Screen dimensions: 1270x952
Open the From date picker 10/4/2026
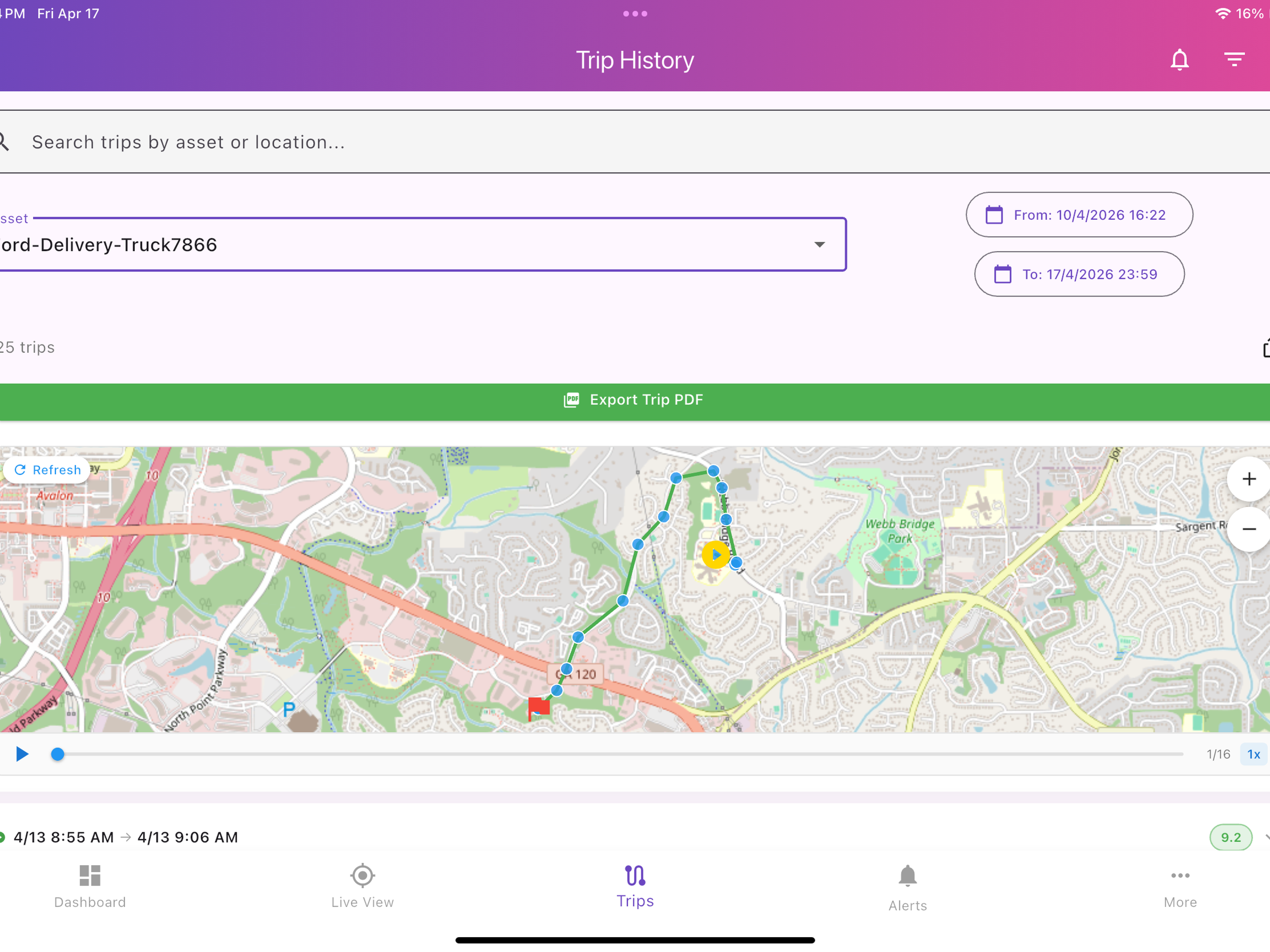1079,215
